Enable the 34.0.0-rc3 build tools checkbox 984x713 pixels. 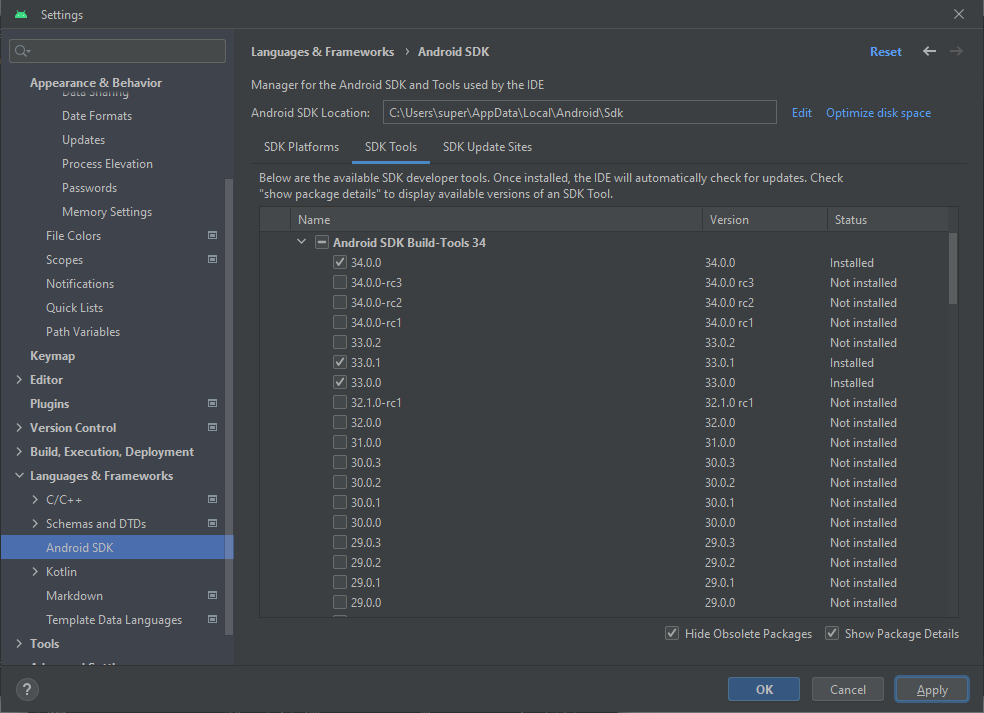(x=341, y=283)
